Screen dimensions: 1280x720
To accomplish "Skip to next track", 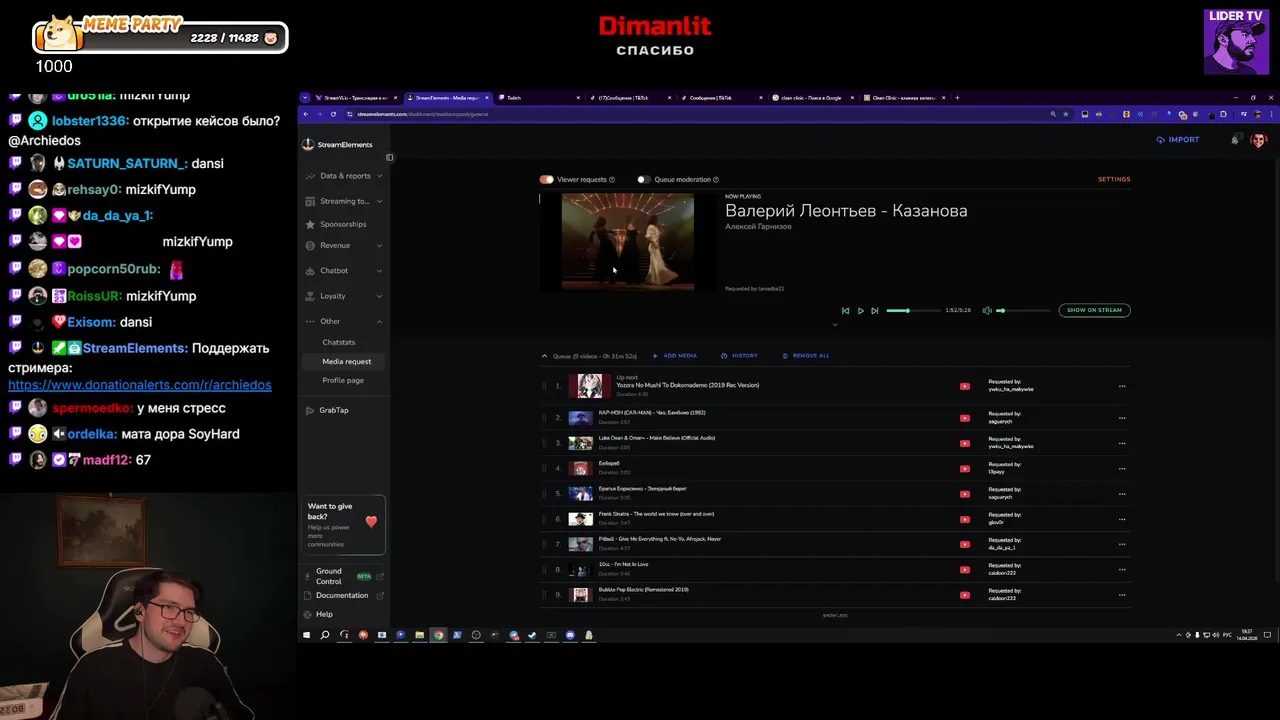I will click(875, 311).
